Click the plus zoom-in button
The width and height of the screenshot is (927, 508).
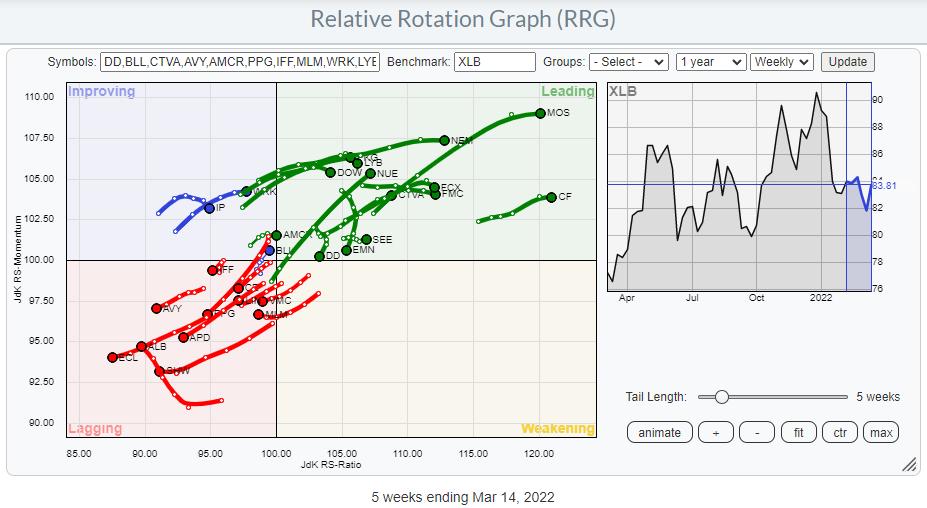715,432
